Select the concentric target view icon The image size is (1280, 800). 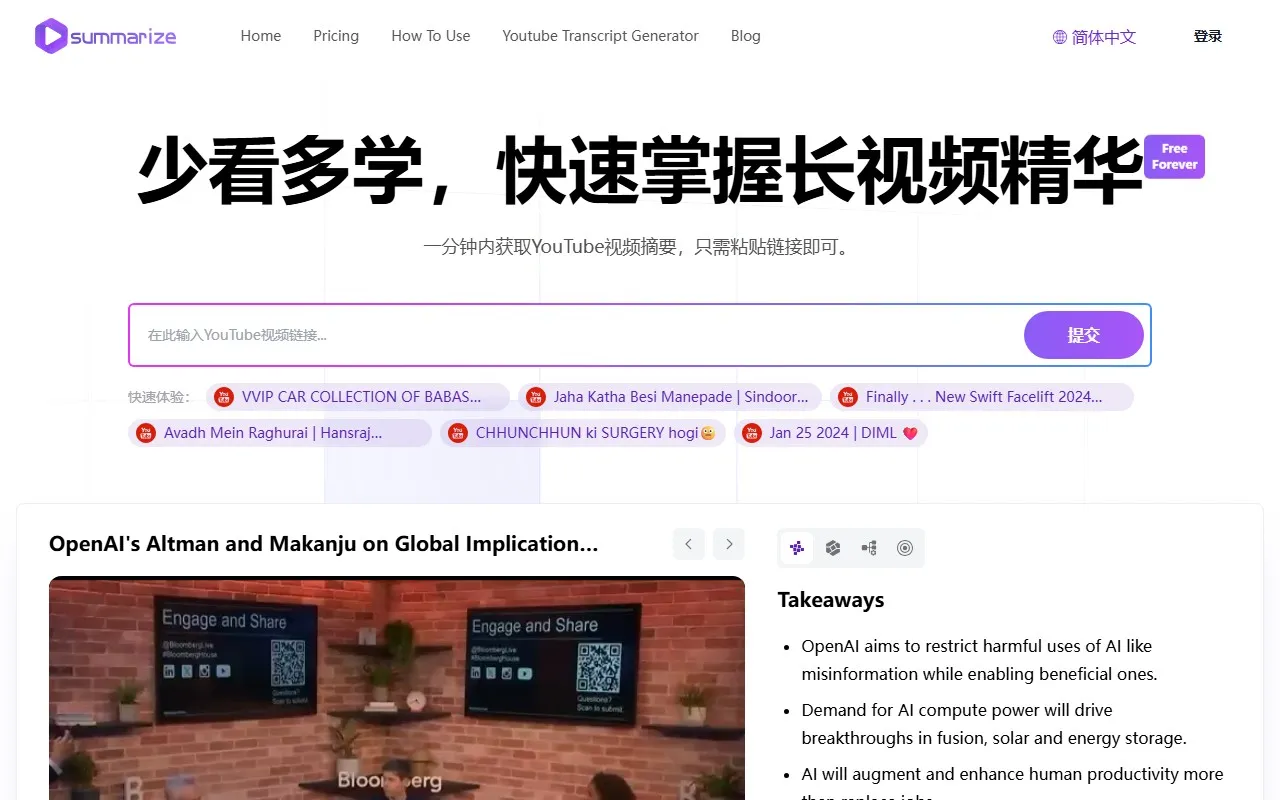[905, 548]
